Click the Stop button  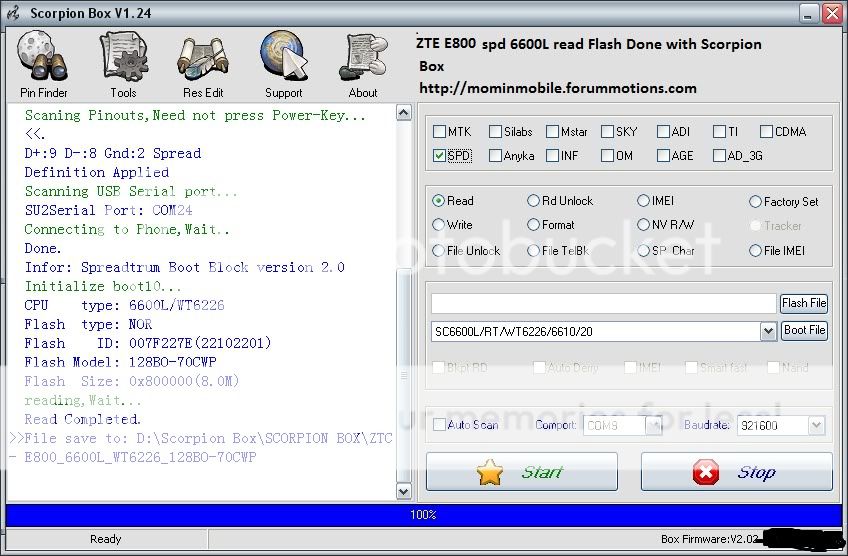[x=737, y=472]
